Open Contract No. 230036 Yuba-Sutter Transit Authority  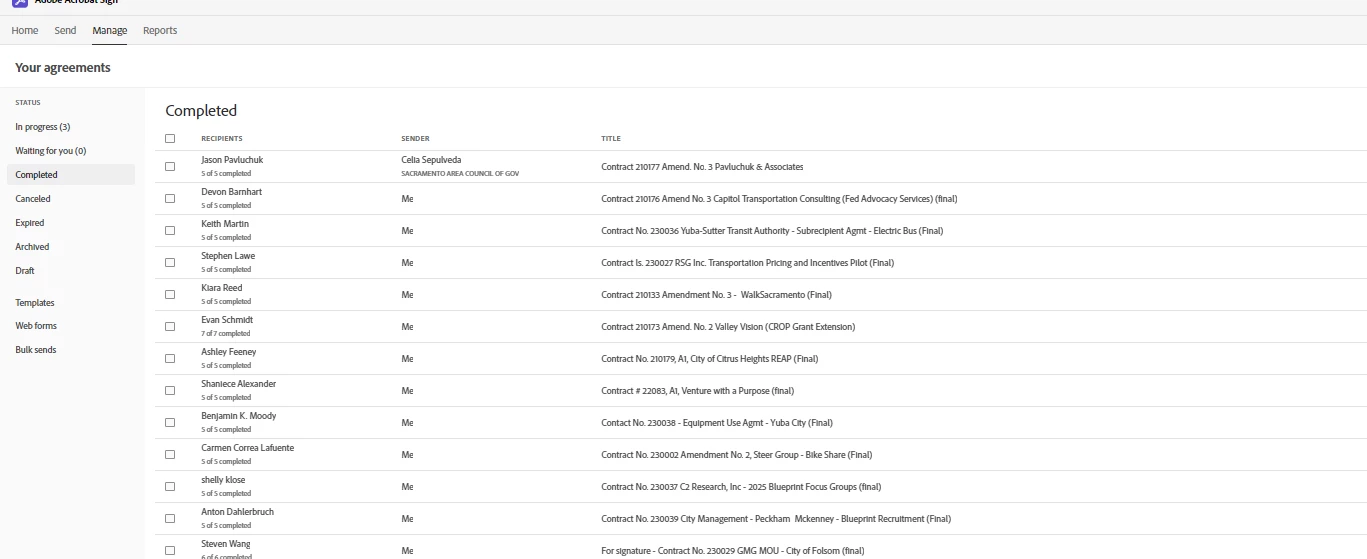(772, 231)
